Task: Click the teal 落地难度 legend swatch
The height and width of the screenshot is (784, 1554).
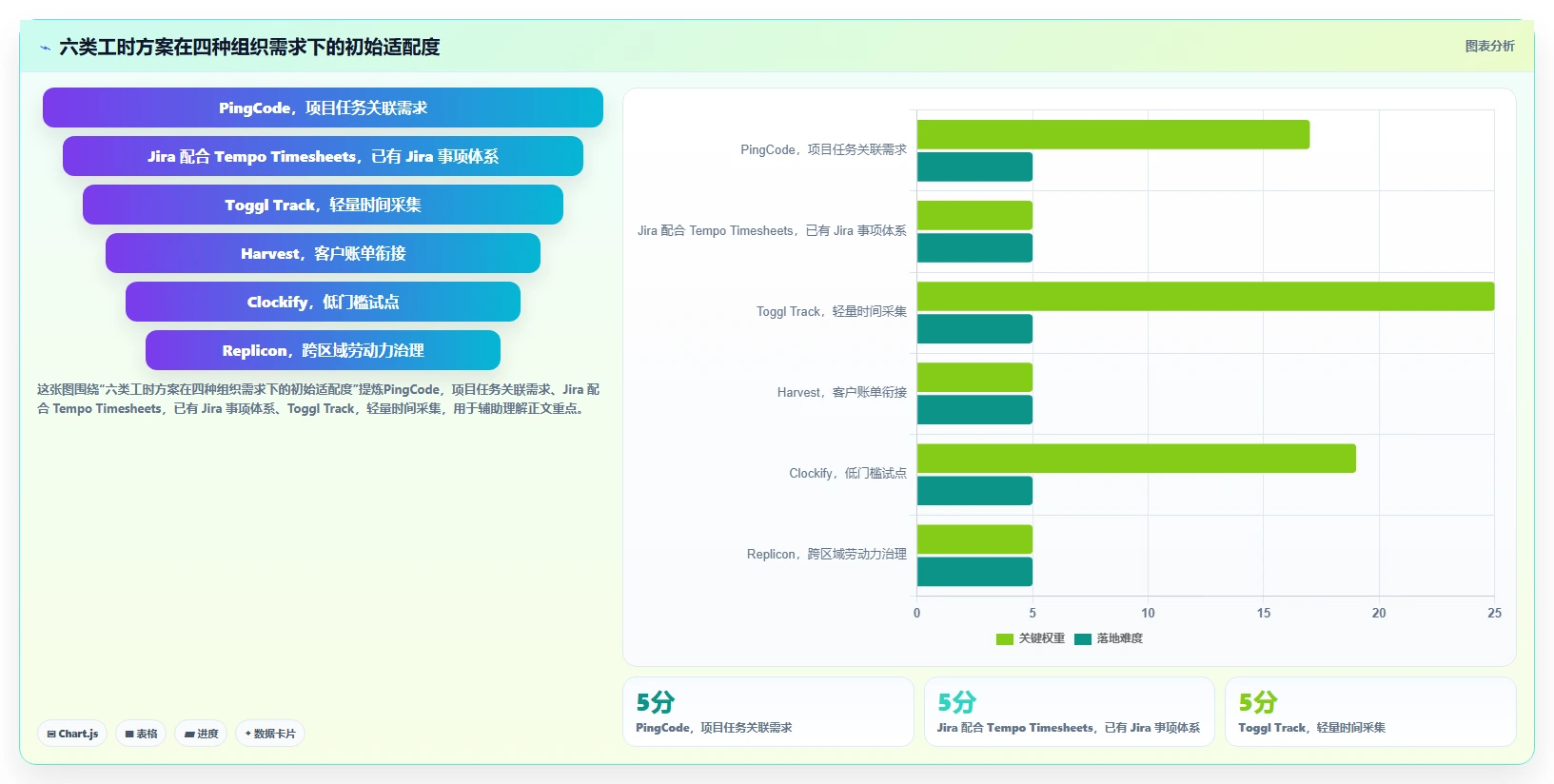Action: [1082, 639]
